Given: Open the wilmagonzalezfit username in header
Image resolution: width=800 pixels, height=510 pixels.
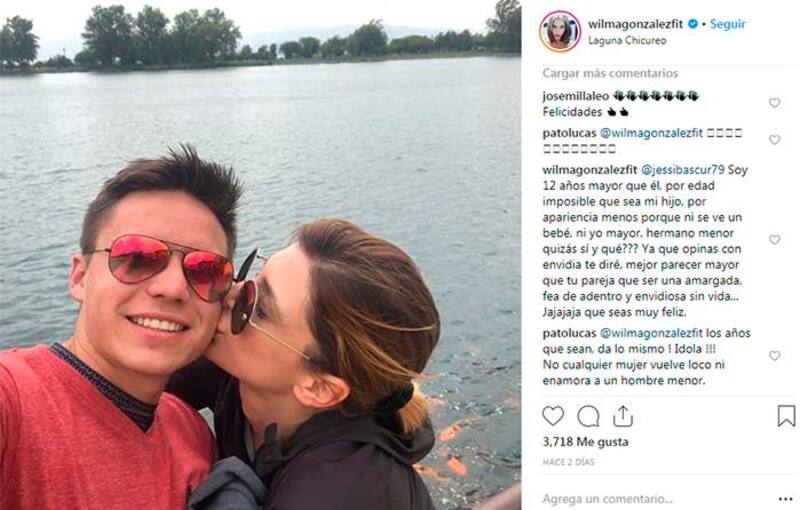Looking at the screenshot, I should click(635, 24).
